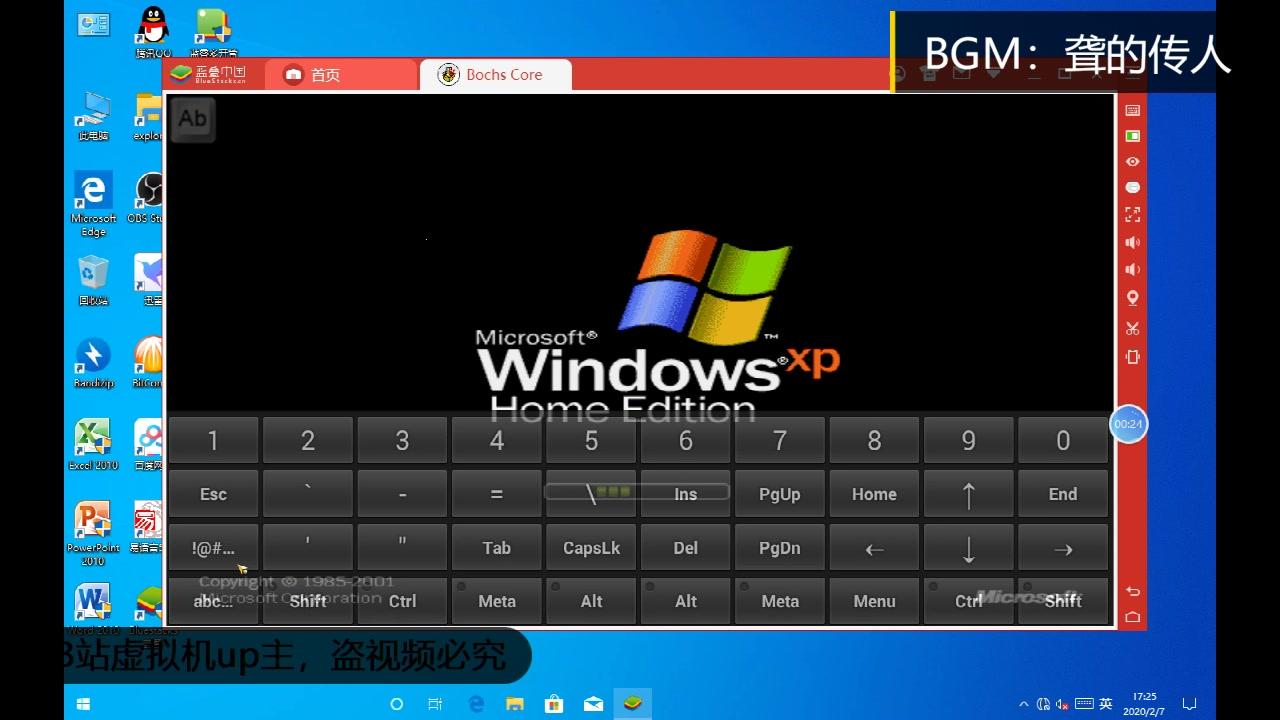Tap the PgDn key

[x=780, y=548]
